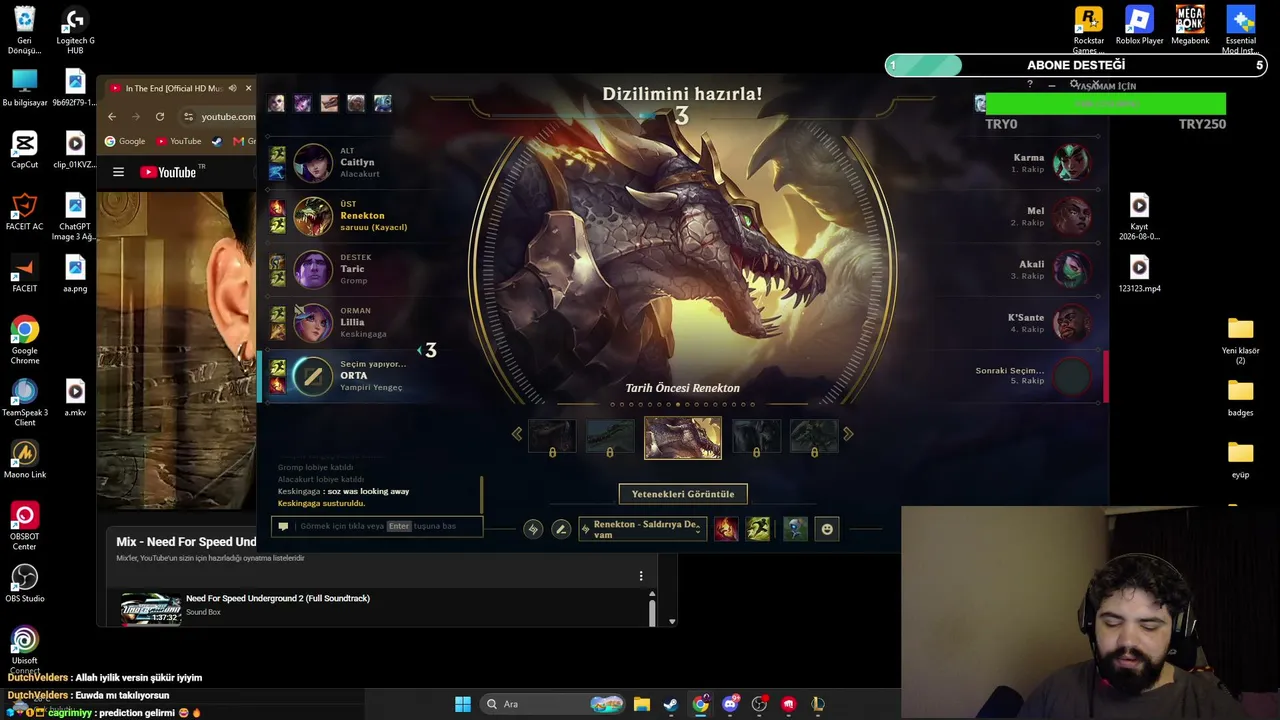Open the badges folder on desktop
1280x720 pixels.
coord(1241,397)
